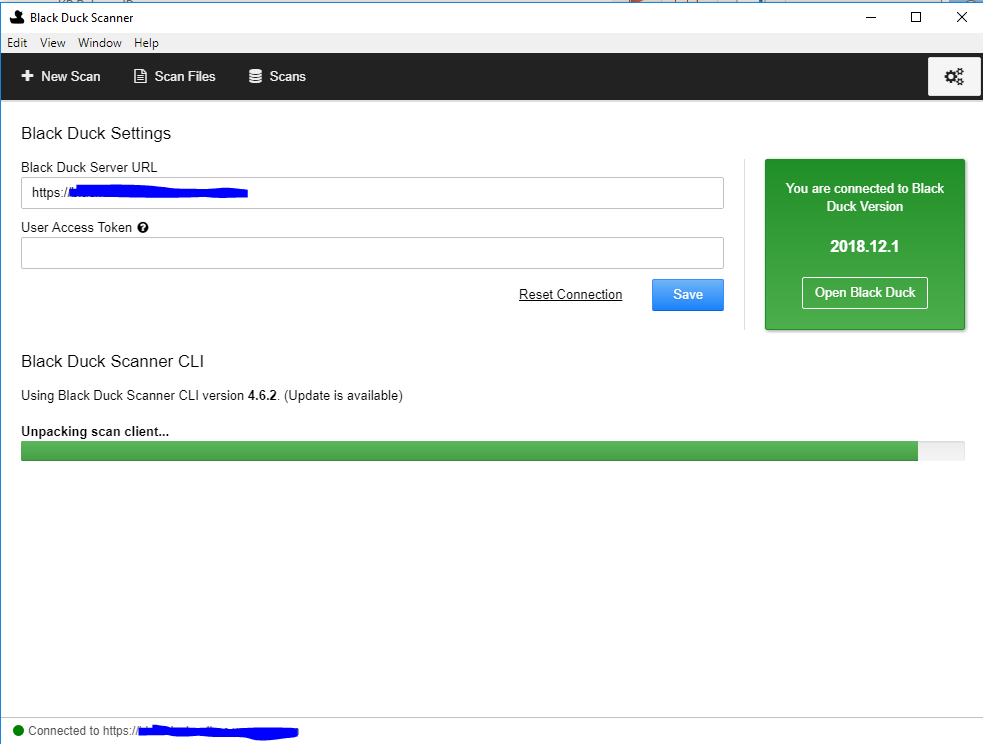This screenshot has width=983, height=744.
Task: Click the help icon beside User Access Token
Action: coord(143,227)
